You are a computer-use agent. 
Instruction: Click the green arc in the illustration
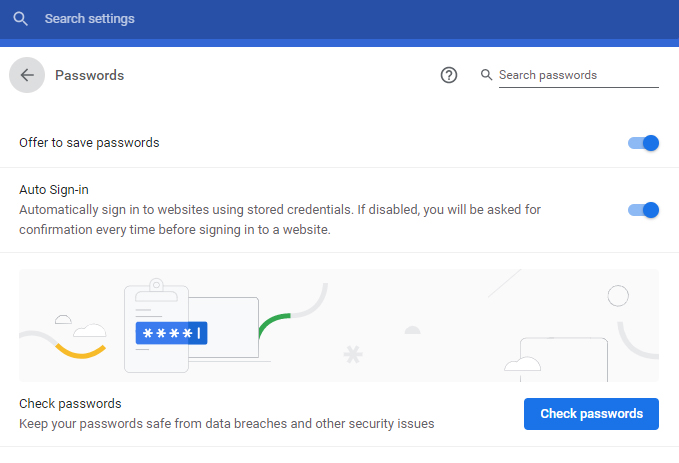point(275,324)
